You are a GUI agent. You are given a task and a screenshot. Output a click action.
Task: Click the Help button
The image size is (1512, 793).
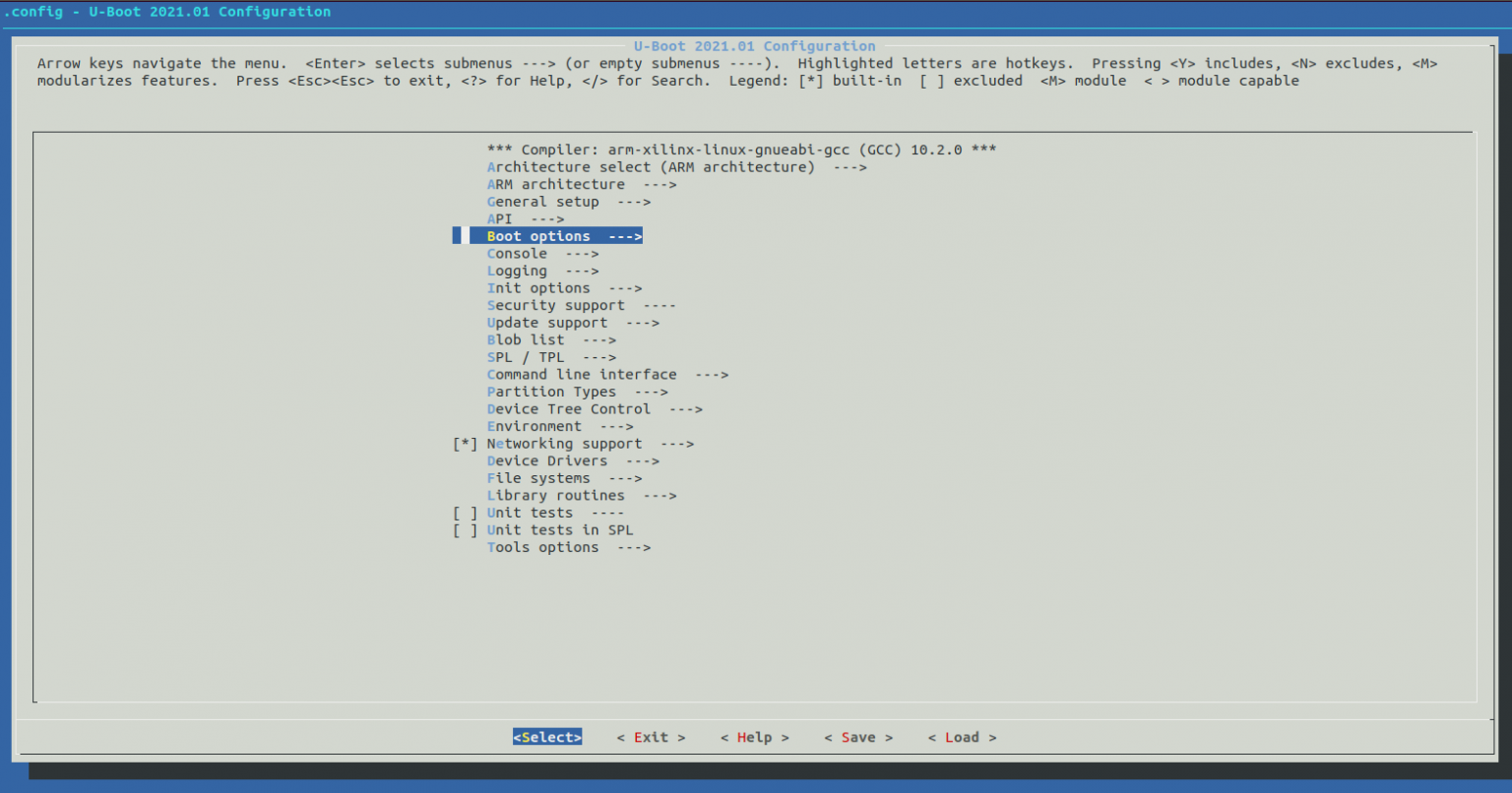click(x=755, y=737)
